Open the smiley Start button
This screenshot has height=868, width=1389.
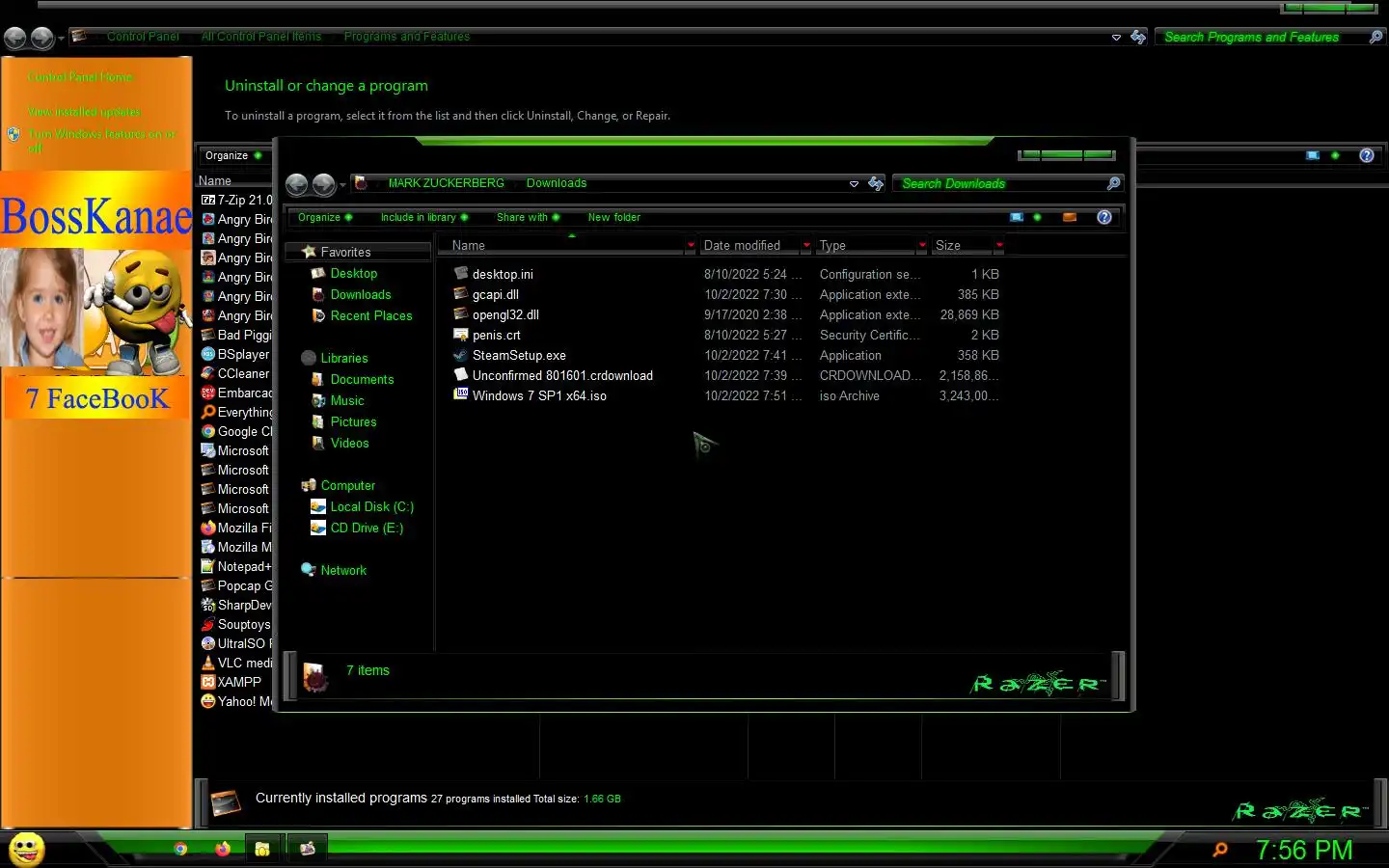click(27, 849)
